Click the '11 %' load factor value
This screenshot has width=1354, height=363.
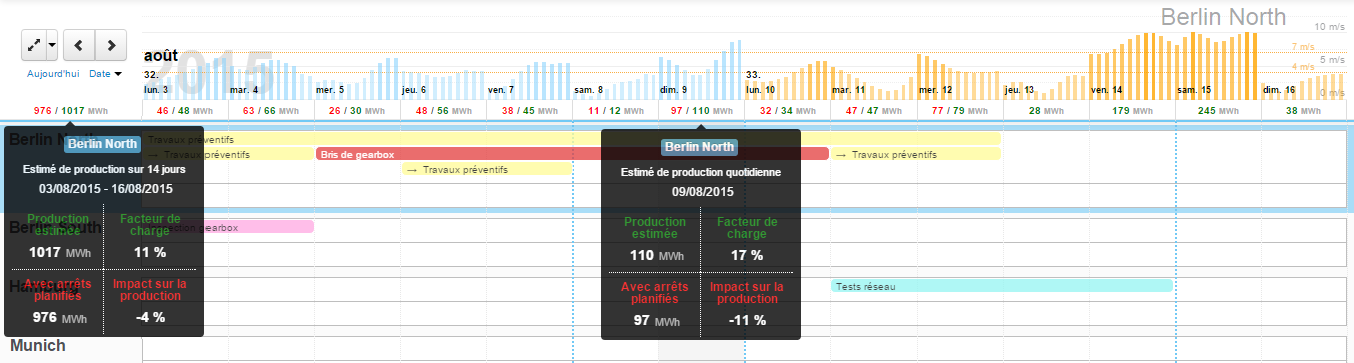[x=149, y=253]
